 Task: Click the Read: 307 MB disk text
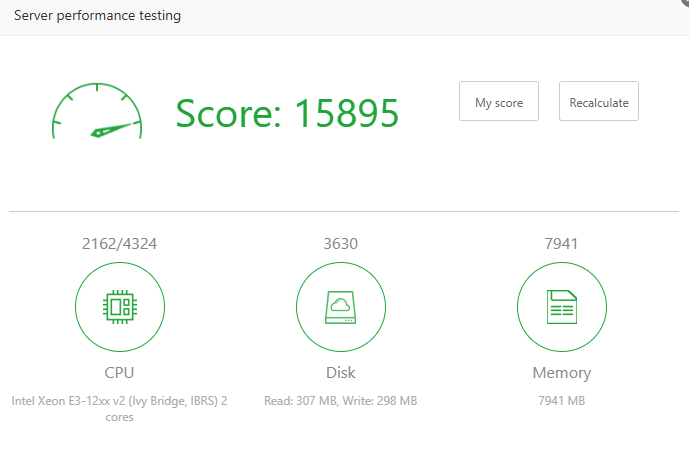300,401
